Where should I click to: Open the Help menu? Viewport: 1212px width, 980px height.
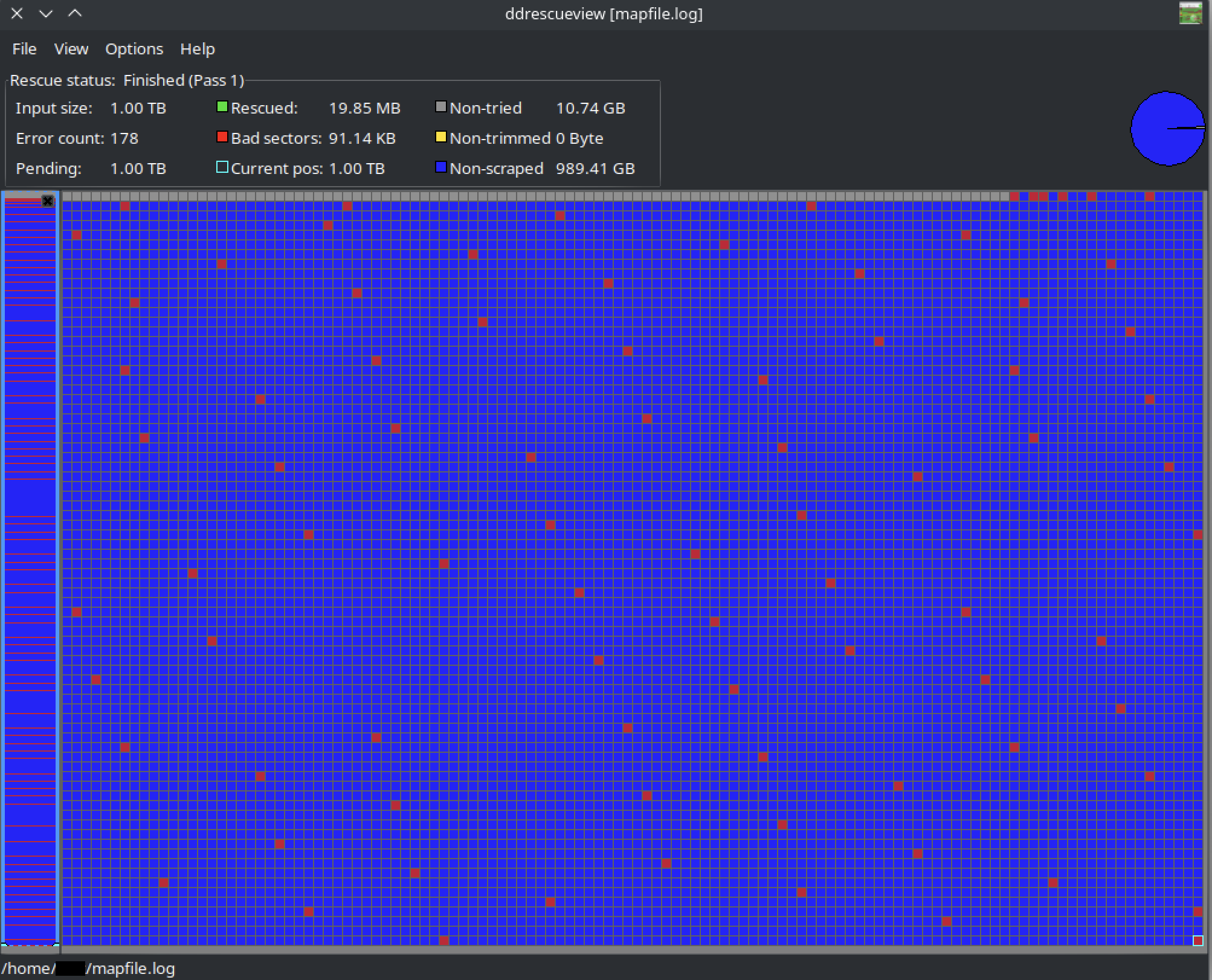[198, 49]
